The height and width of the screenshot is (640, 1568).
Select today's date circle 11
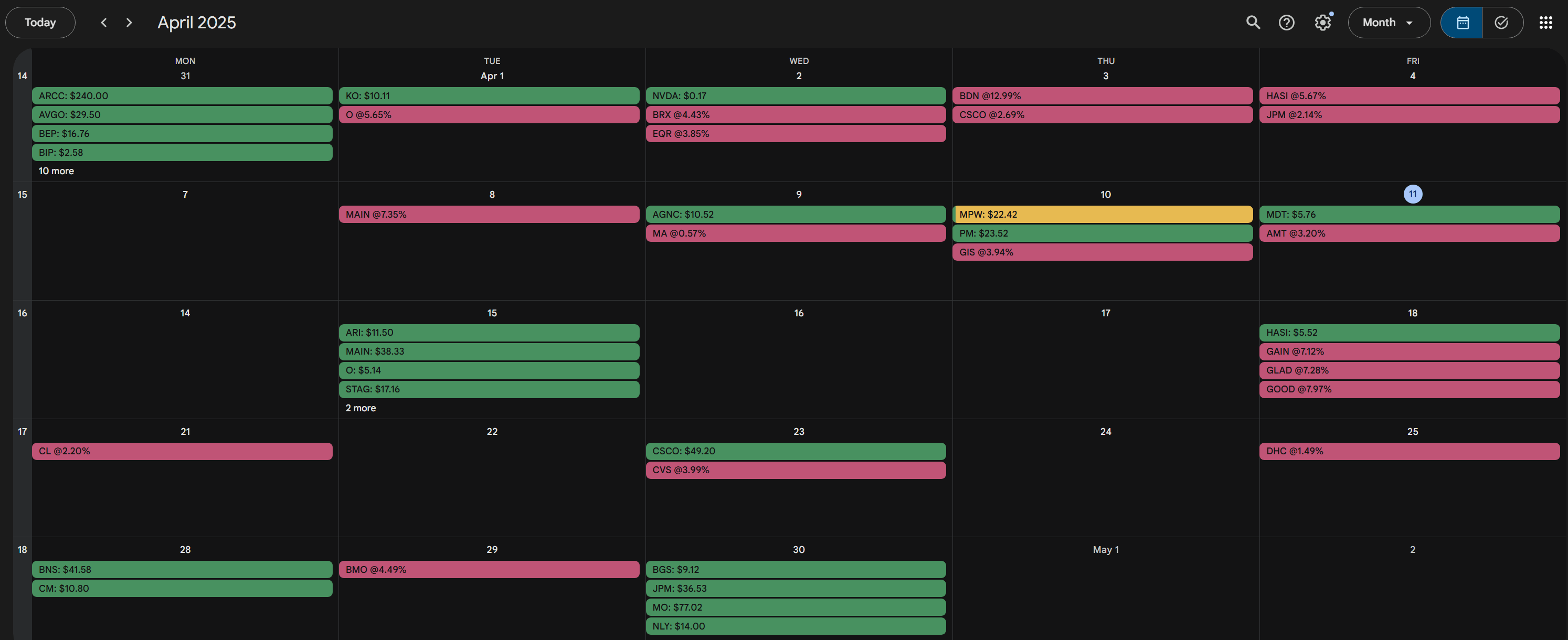click(x=1412, y=194)
